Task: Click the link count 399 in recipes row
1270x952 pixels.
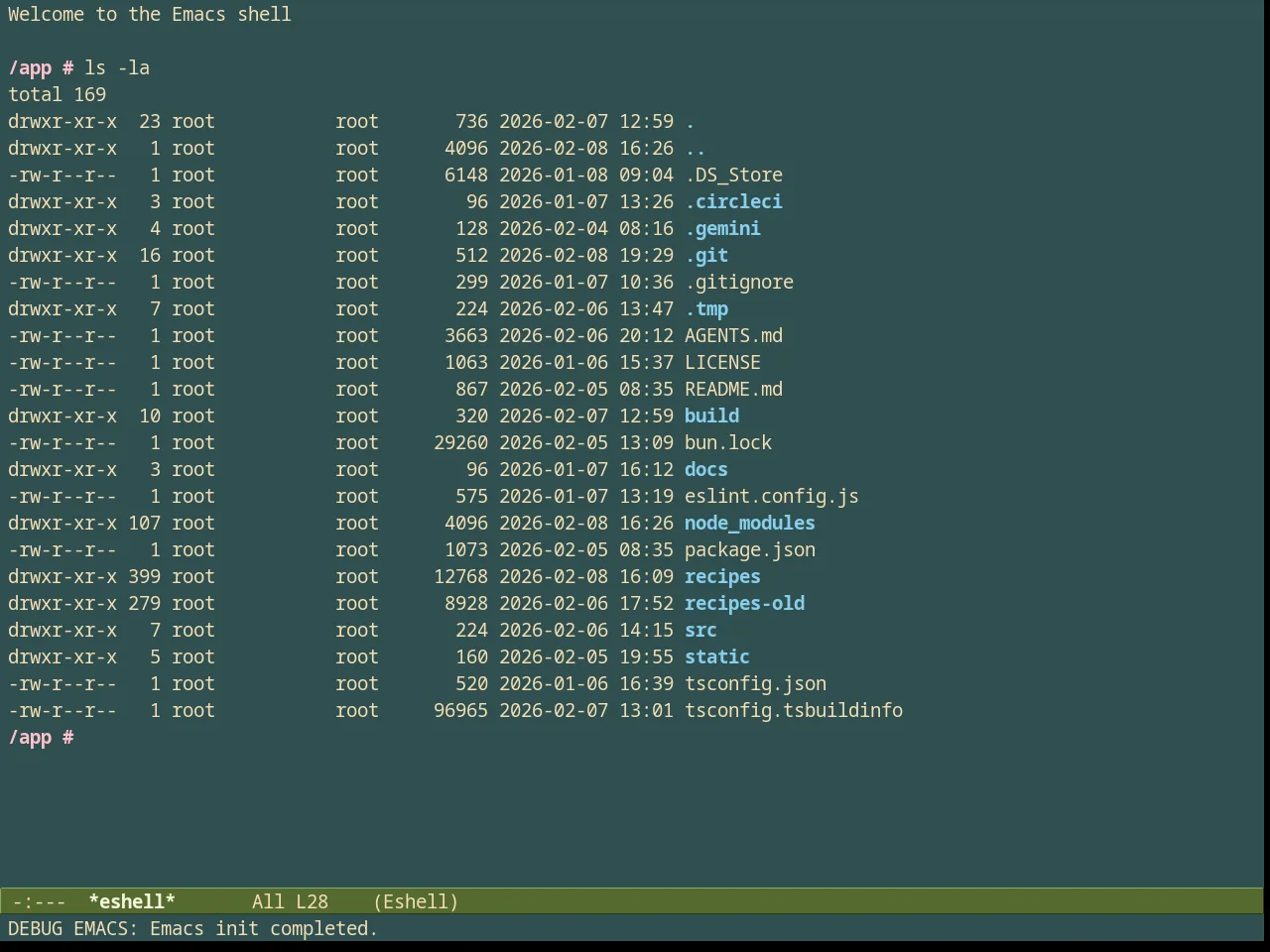Action: 144,576
